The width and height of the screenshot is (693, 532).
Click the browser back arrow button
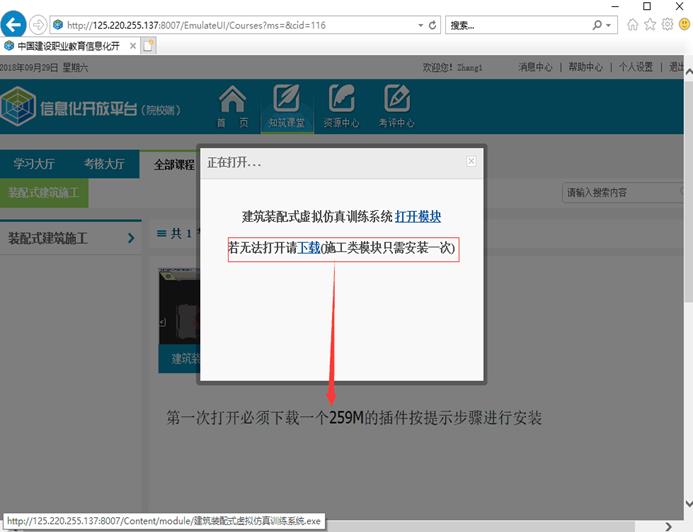(14, 25)
